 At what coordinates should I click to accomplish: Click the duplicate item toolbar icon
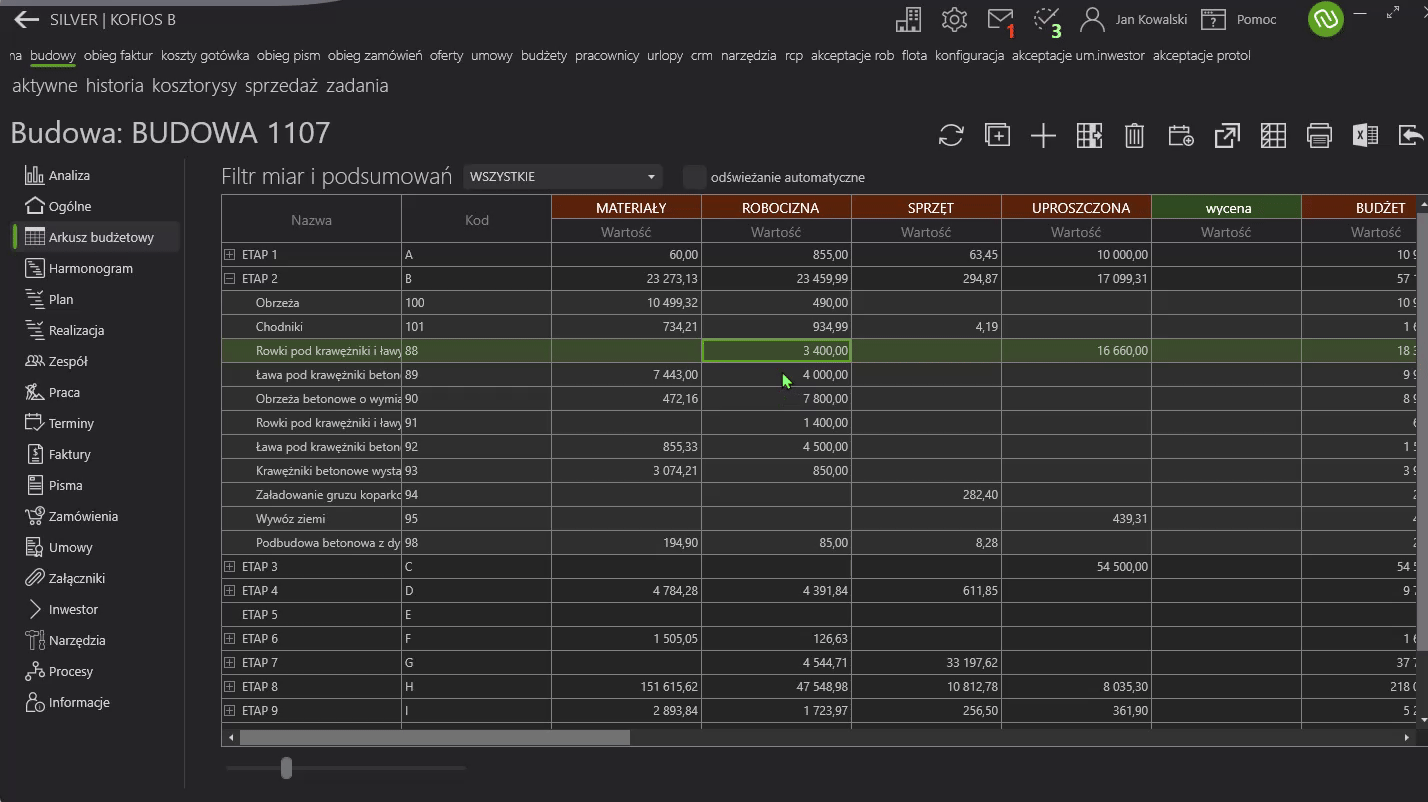997,136
